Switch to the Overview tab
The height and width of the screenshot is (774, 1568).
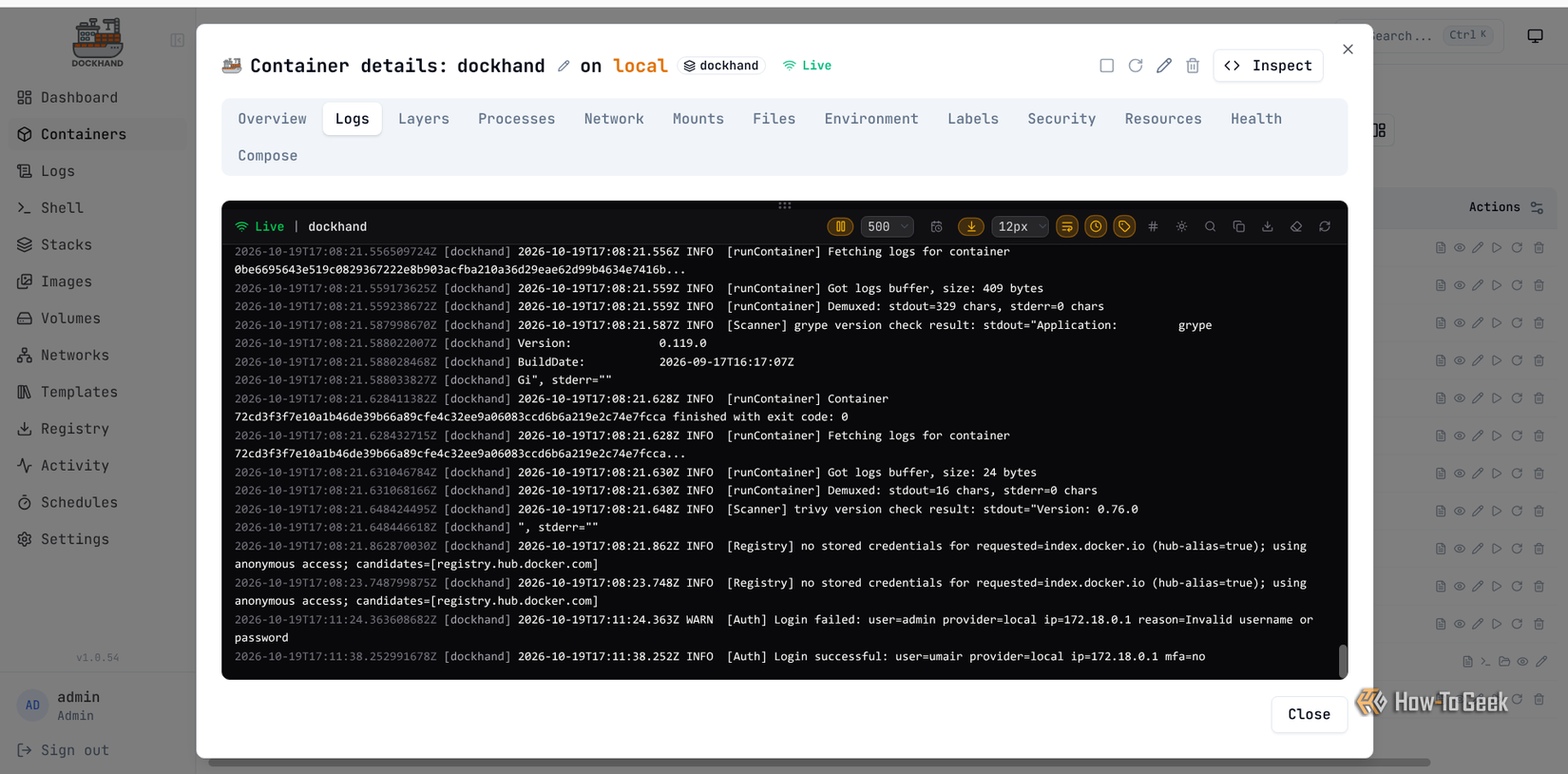click(x=272, y=119)
